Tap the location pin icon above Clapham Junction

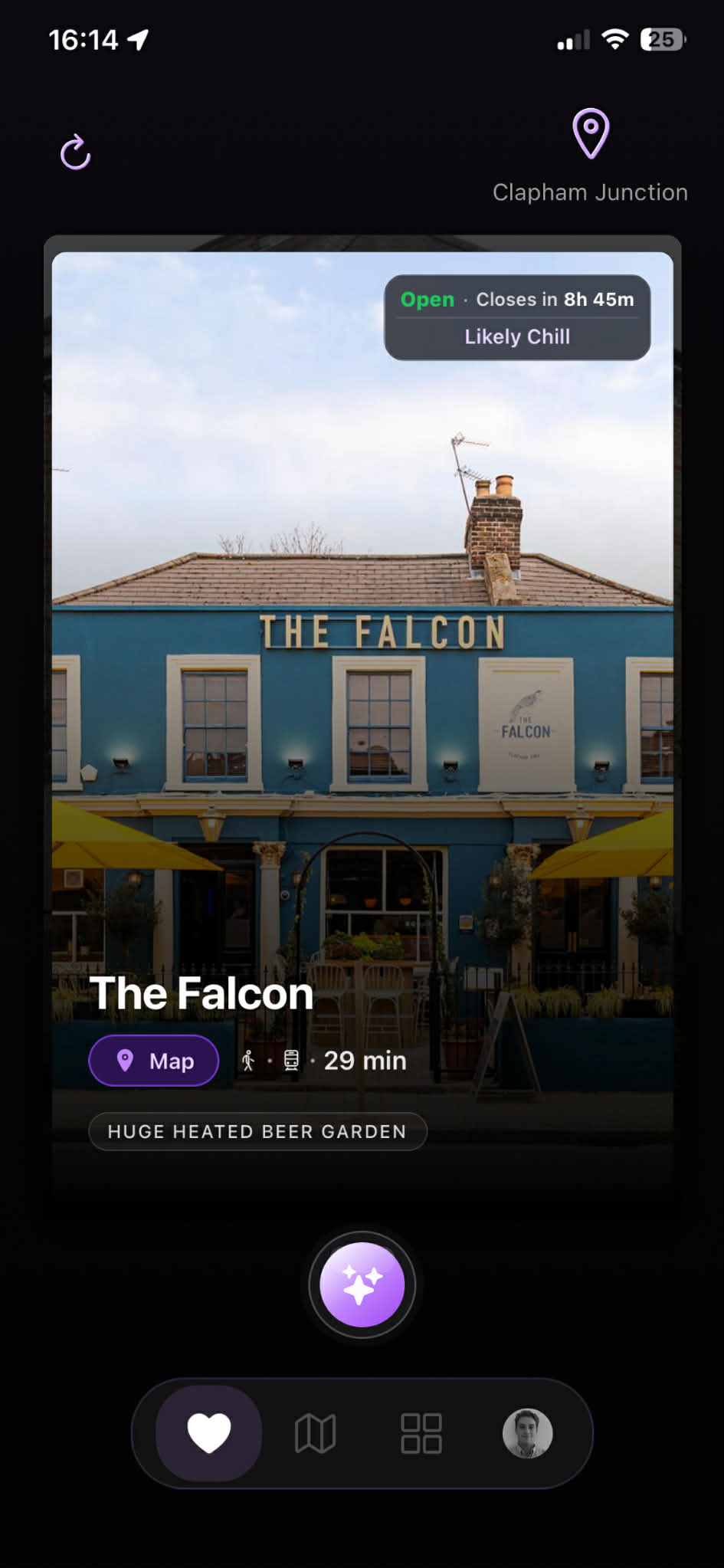[x=591, y=133]
